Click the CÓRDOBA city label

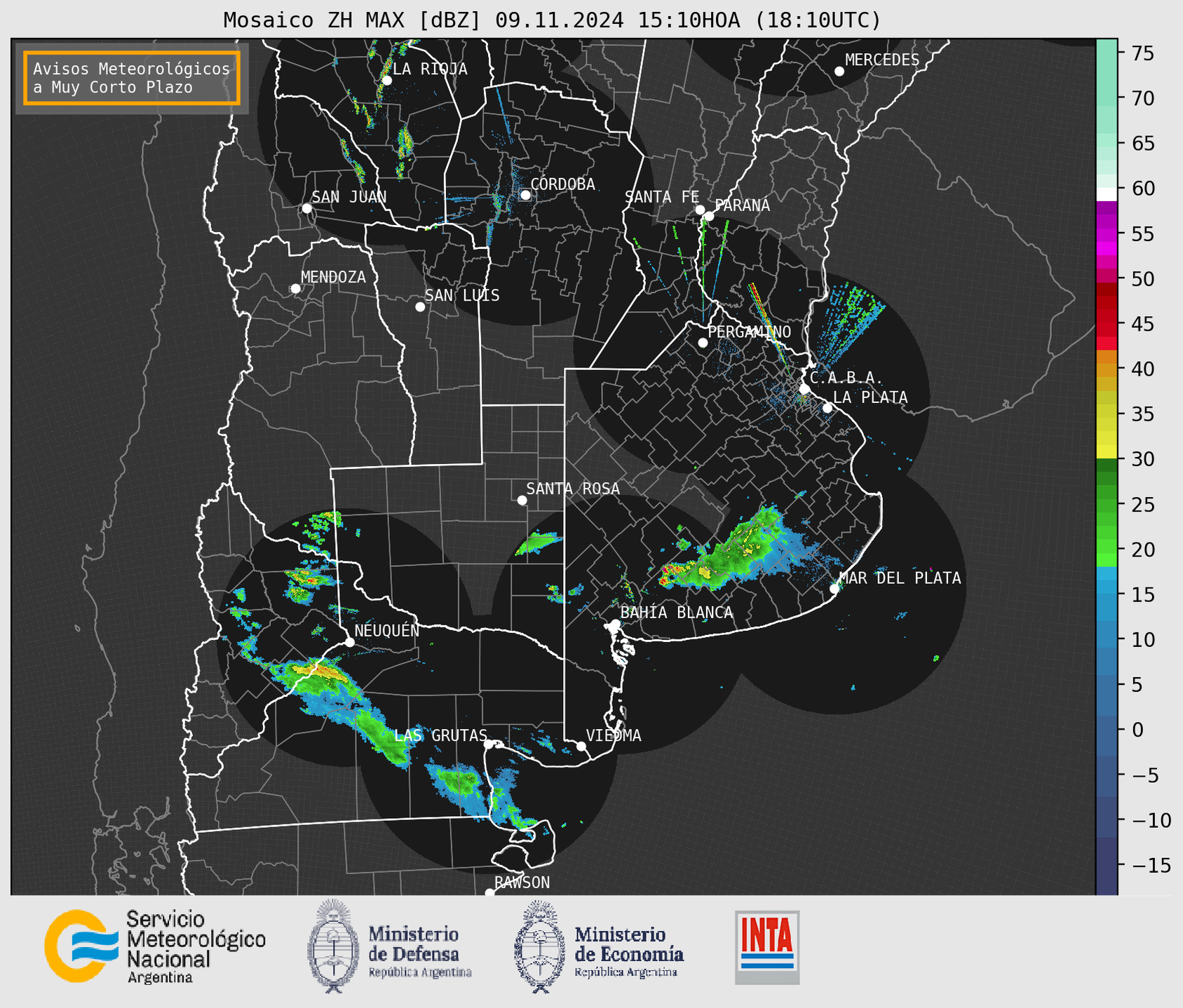tap(562, 184)
